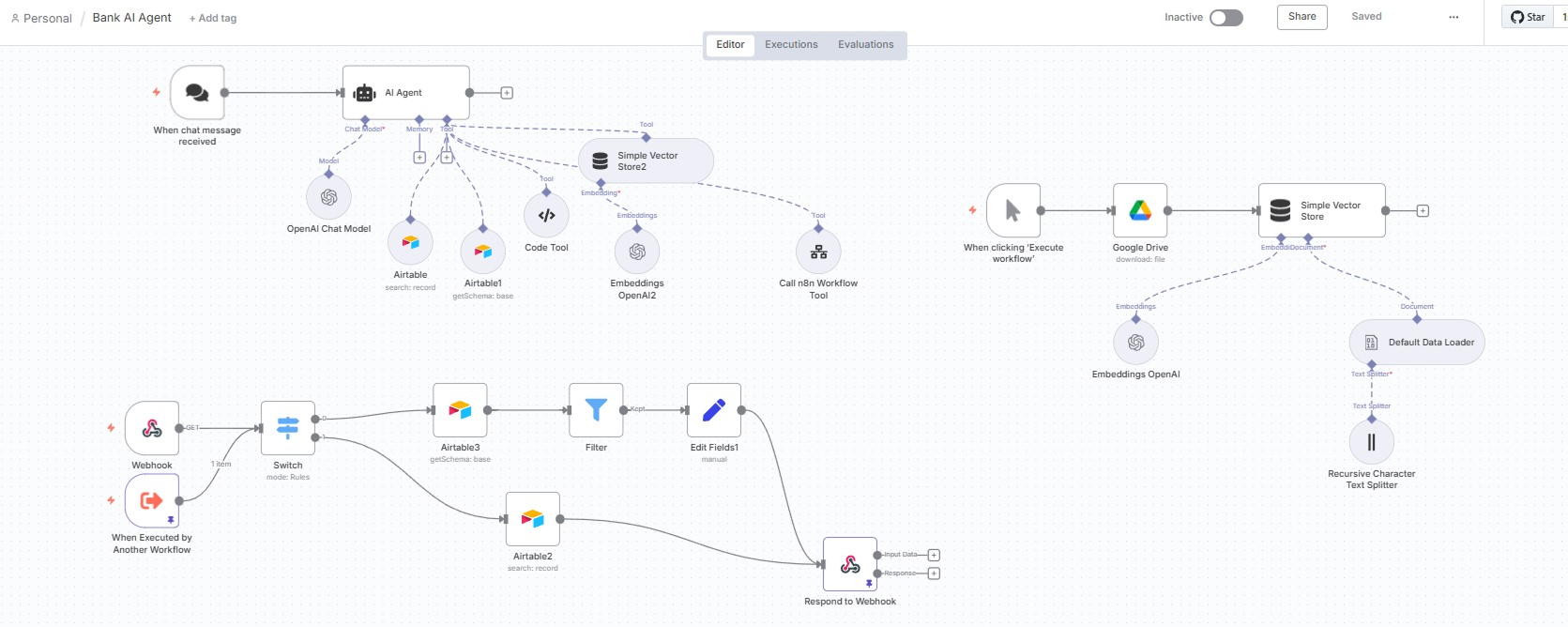Open the Code Tool node
Screen dimensions: 1568x627
coord(546,216)
